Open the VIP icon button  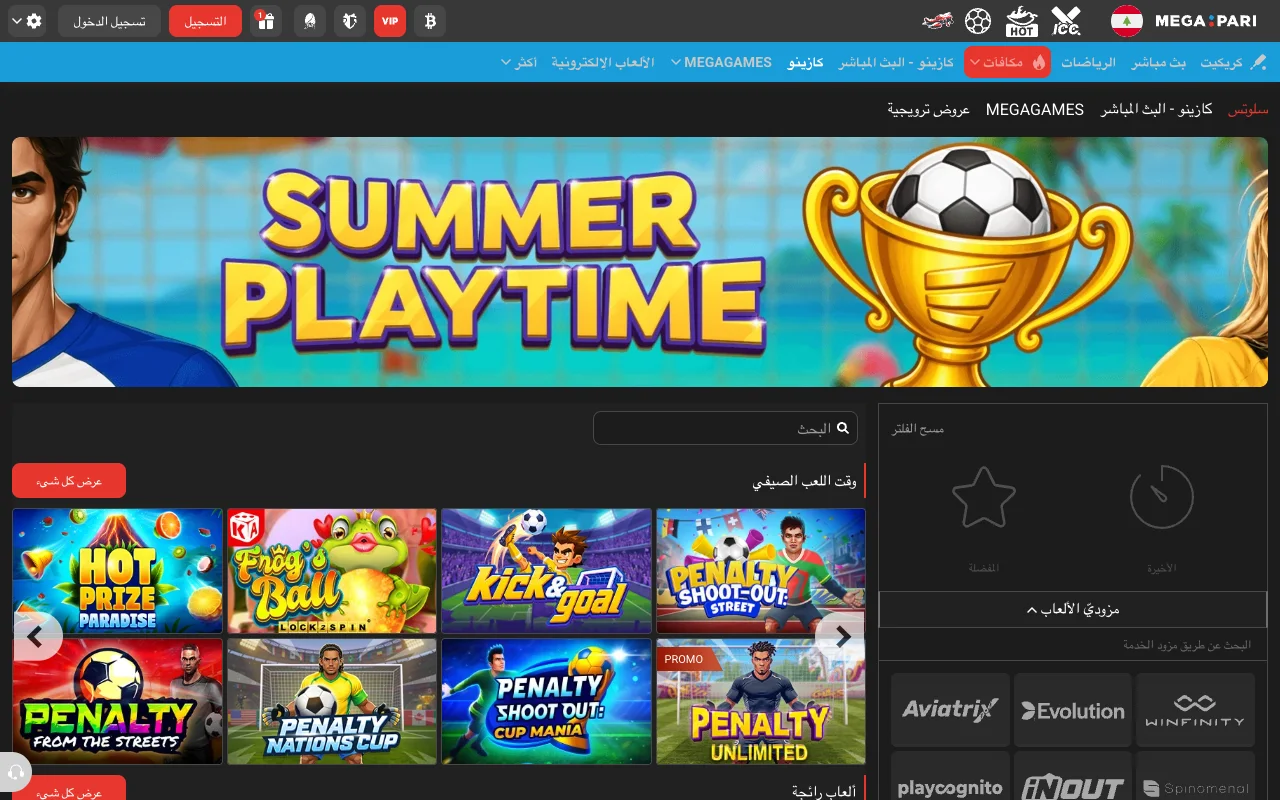tap(390, 21)
